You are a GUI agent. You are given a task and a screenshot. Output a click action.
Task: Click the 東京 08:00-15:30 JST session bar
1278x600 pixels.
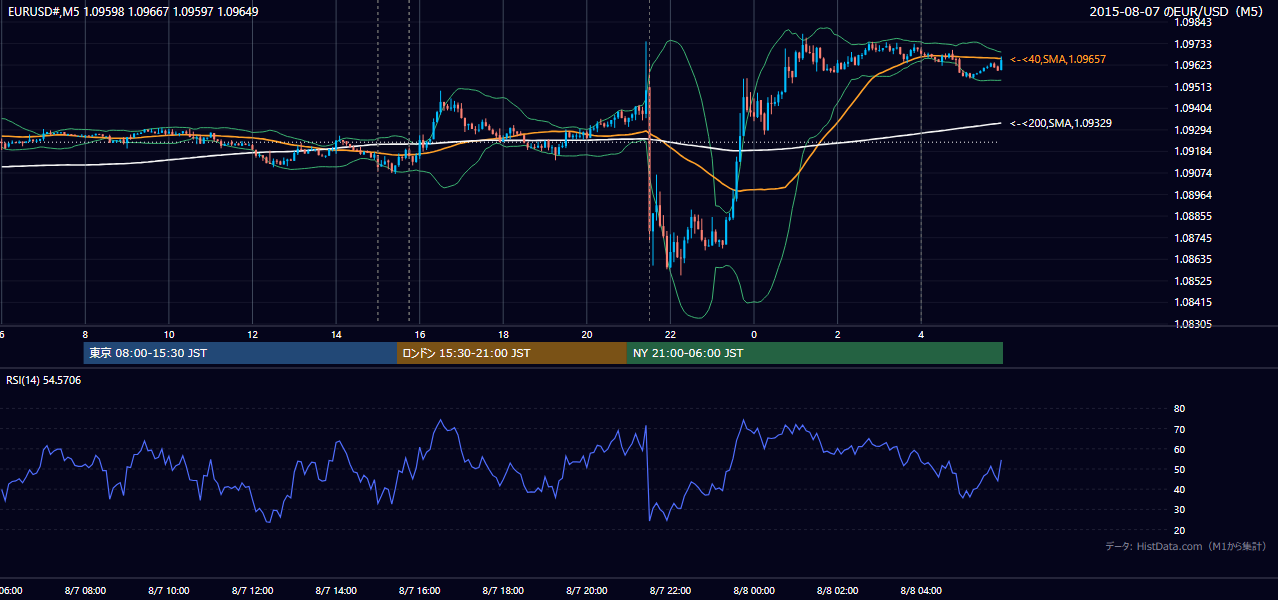[x=240, y=353]
